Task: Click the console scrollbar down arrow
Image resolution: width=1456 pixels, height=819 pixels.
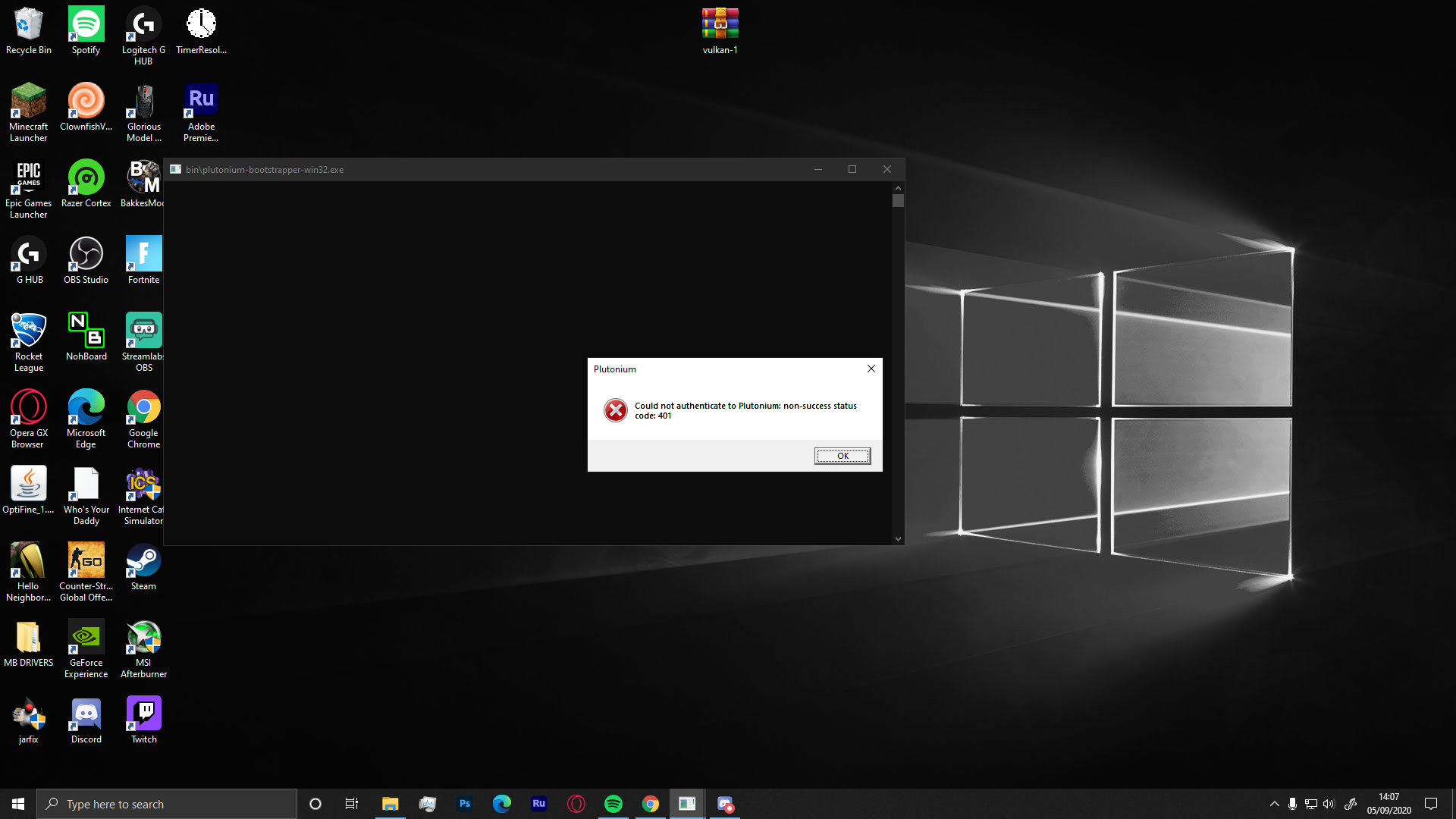Action: point(898,539)
